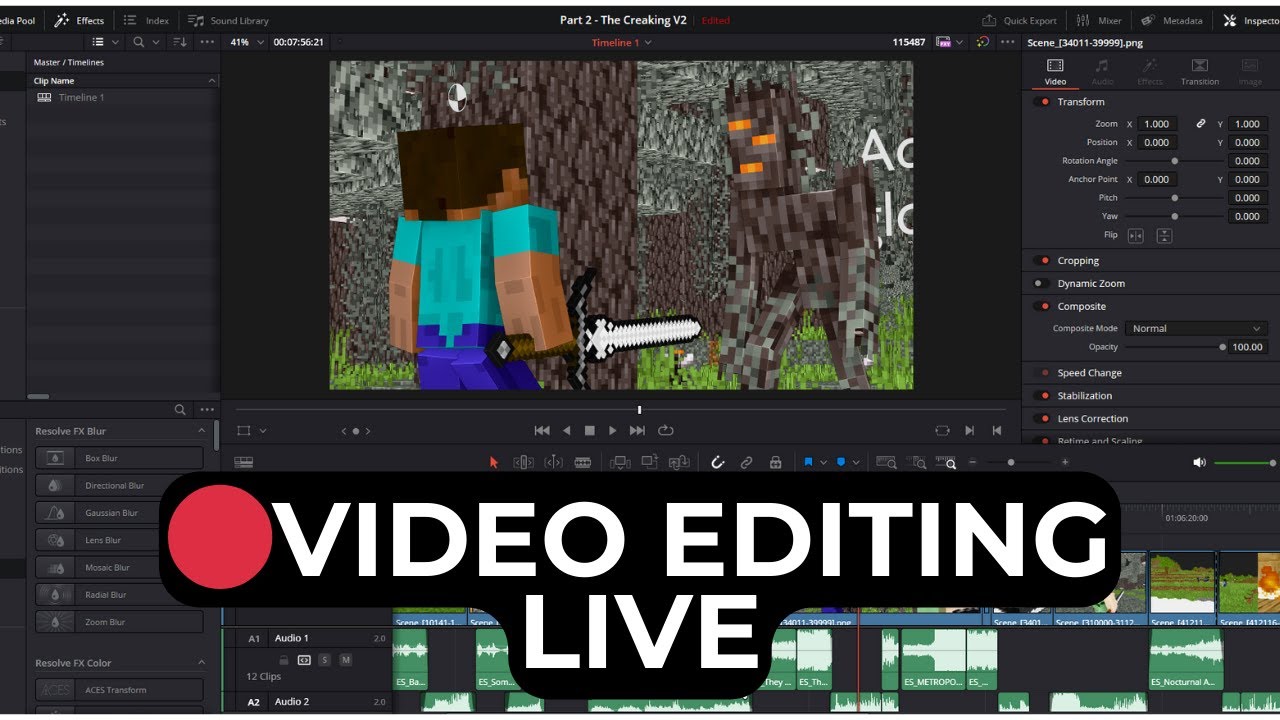Click the play forward button

click(x=613, y=431)
